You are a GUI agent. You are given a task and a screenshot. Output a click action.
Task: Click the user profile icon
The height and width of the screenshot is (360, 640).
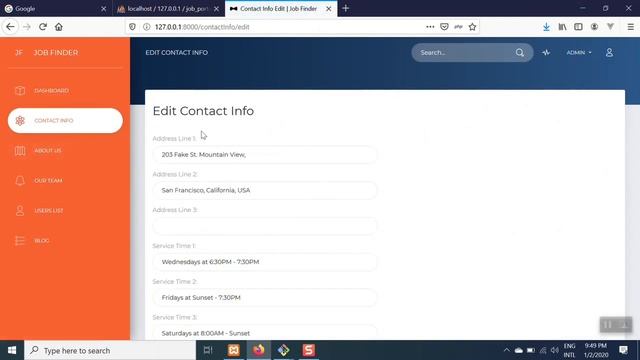[x=609, y=53]
